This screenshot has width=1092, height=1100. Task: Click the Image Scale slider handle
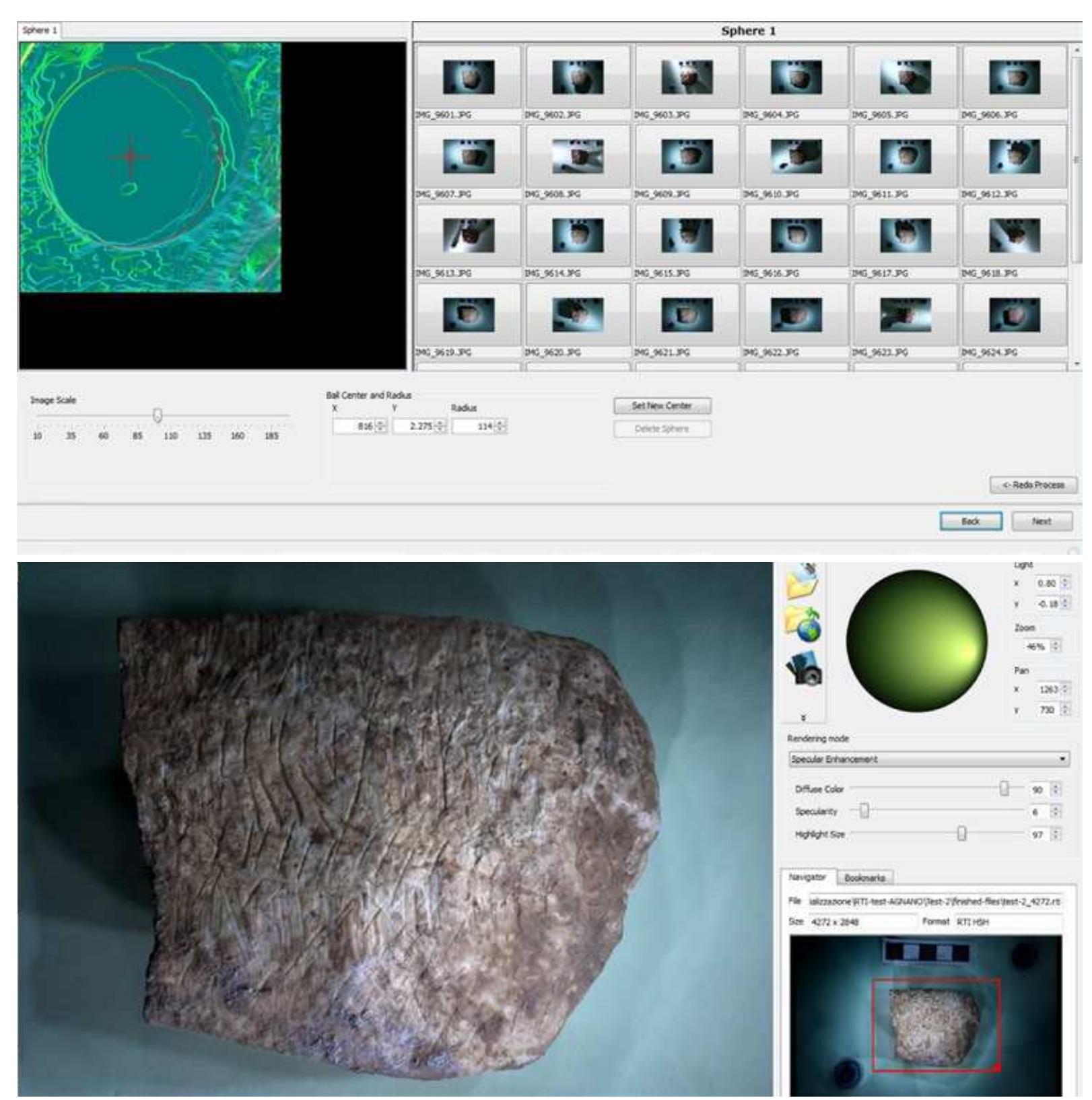(x=158, y=415)
